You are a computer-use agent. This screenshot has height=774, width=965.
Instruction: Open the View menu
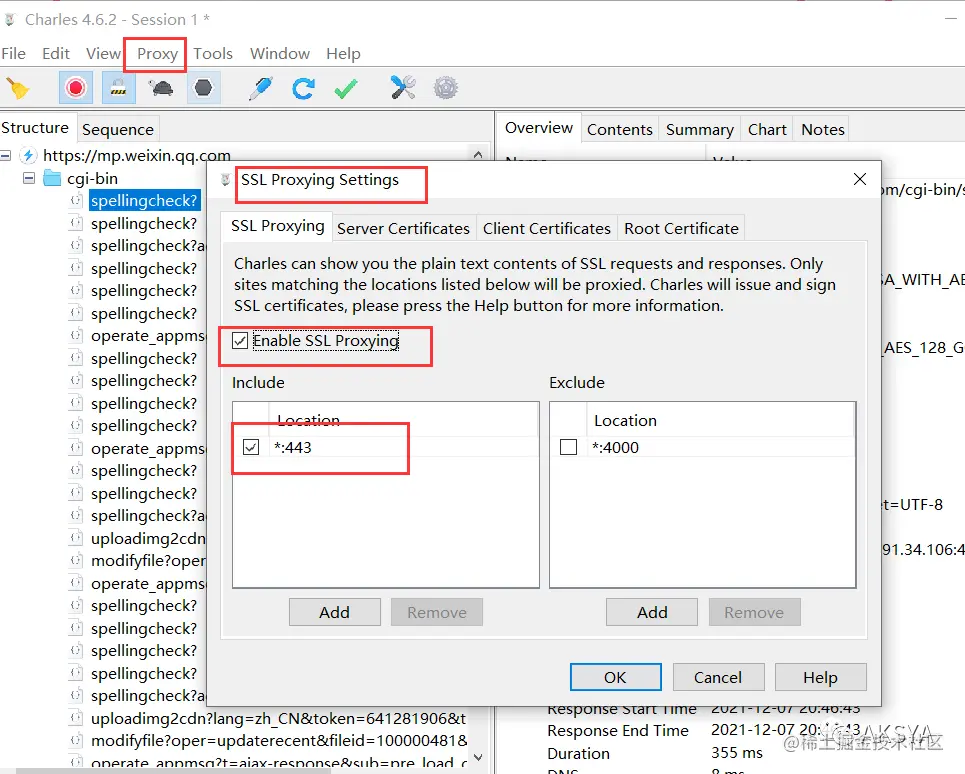click(103, 54)
